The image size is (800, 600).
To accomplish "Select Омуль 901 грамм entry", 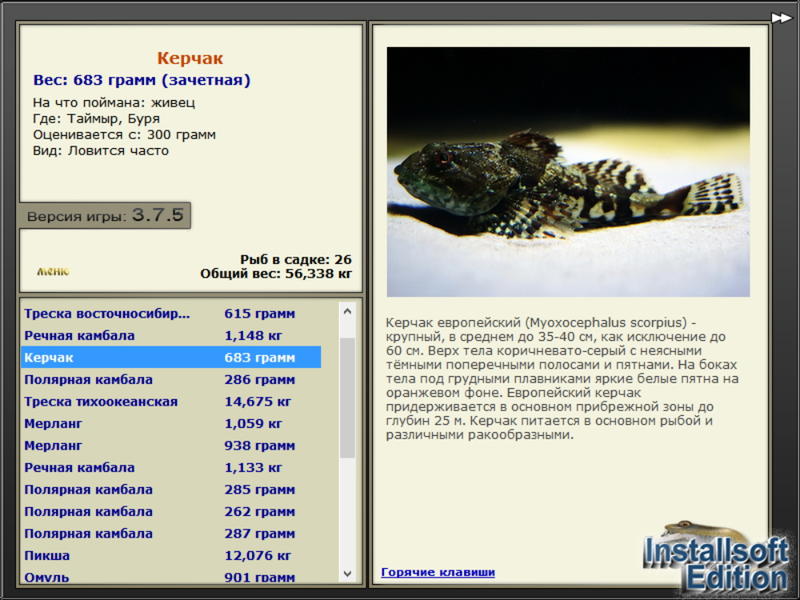I will (x=170, y=576).
